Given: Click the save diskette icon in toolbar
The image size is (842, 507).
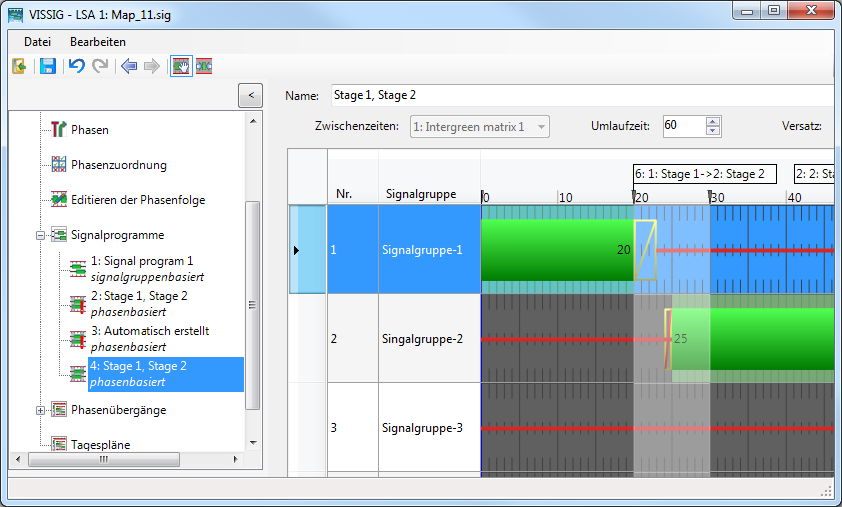Looking at the screenshot, I should pos(47,66).
